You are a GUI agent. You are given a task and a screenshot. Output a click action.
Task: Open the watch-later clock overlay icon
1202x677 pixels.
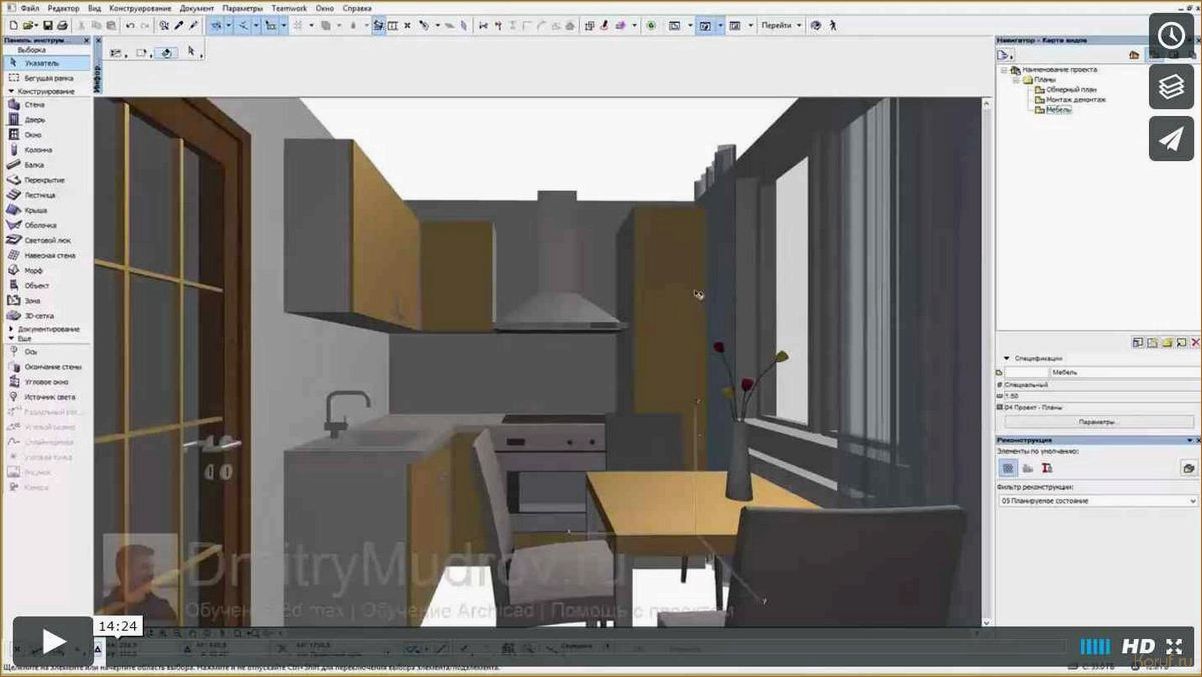pyautogui.click(x=1171, y=37)
